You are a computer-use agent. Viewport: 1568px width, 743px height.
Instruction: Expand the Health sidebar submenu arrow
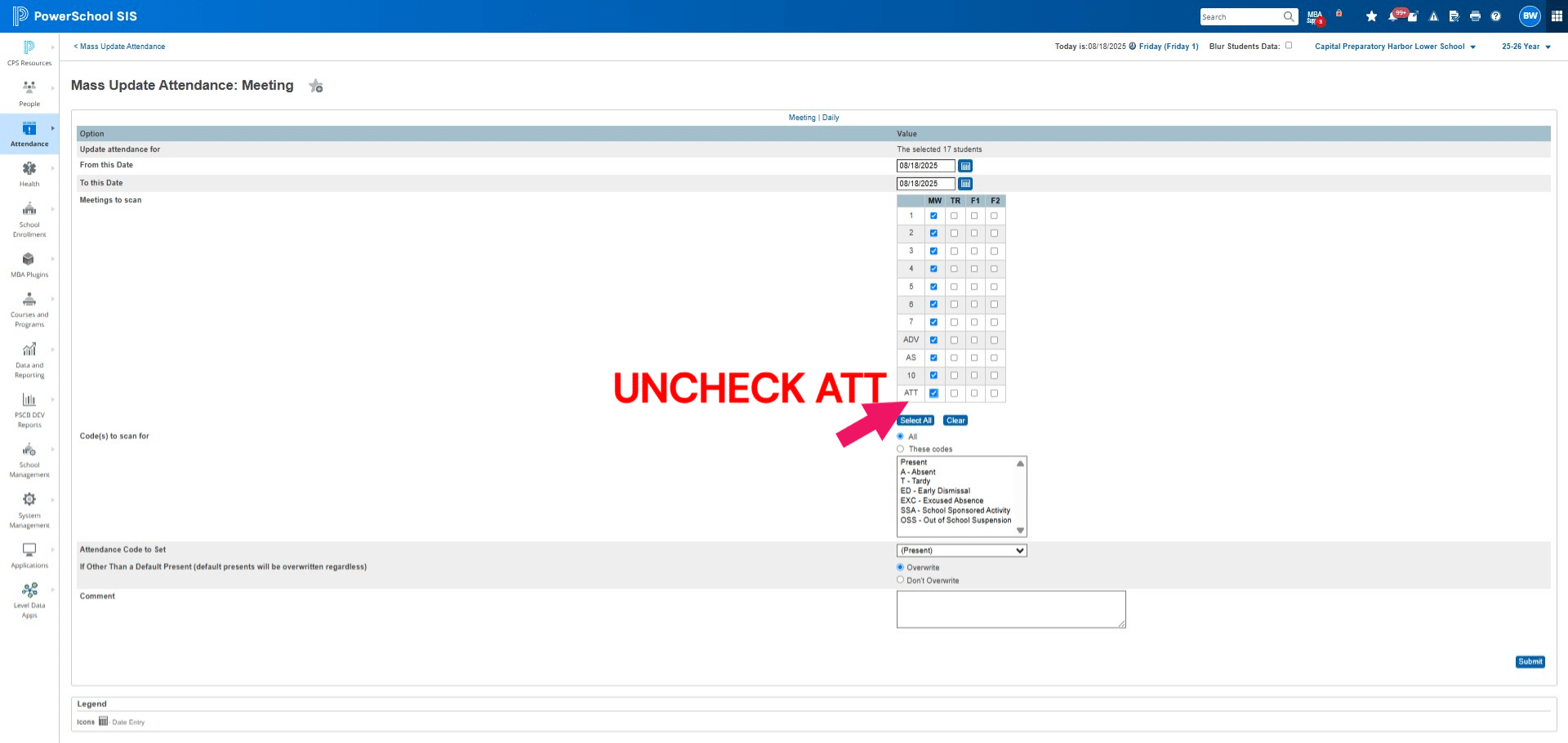(x=53, y=168)
